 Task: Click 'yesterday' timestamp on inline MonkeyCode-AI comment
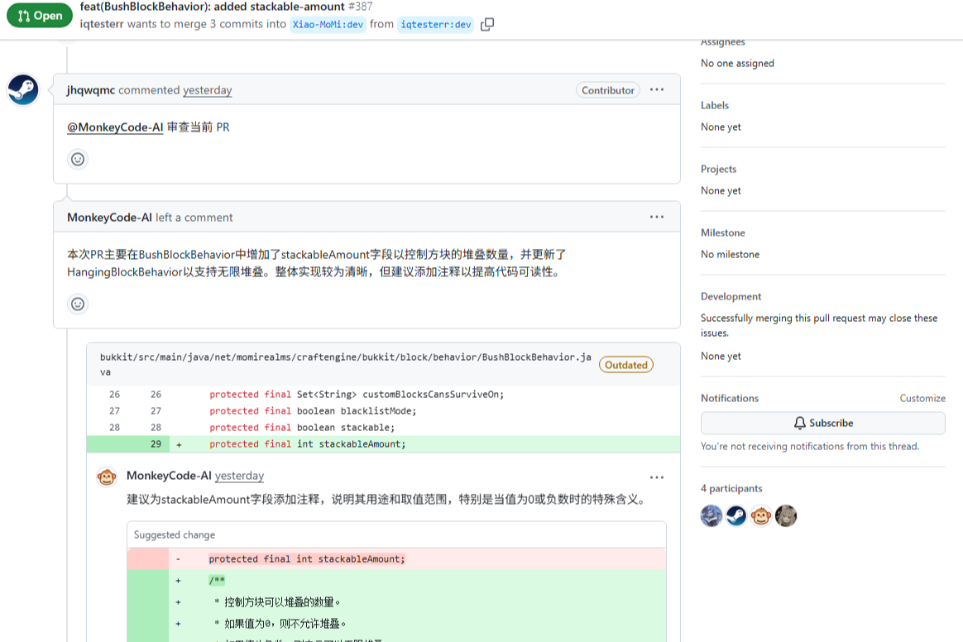(x=240, y=476)
